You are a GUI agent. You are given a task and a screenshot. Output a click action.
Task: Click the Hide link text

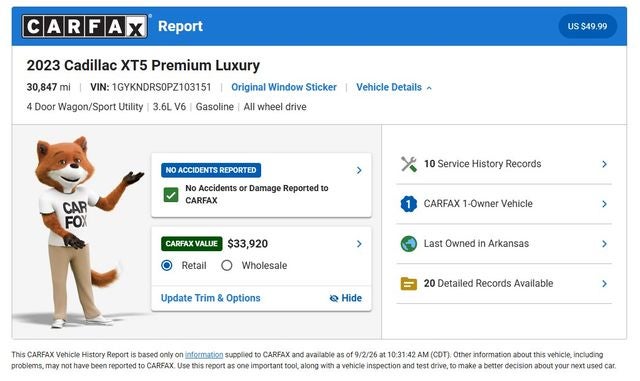[x=351, y=298]
